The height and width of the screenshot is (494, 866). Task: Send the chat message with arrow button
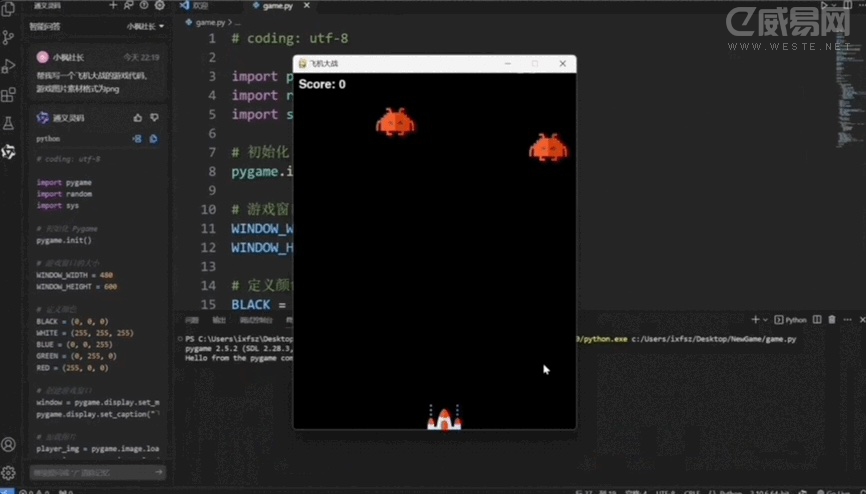[x=157, y=471]
